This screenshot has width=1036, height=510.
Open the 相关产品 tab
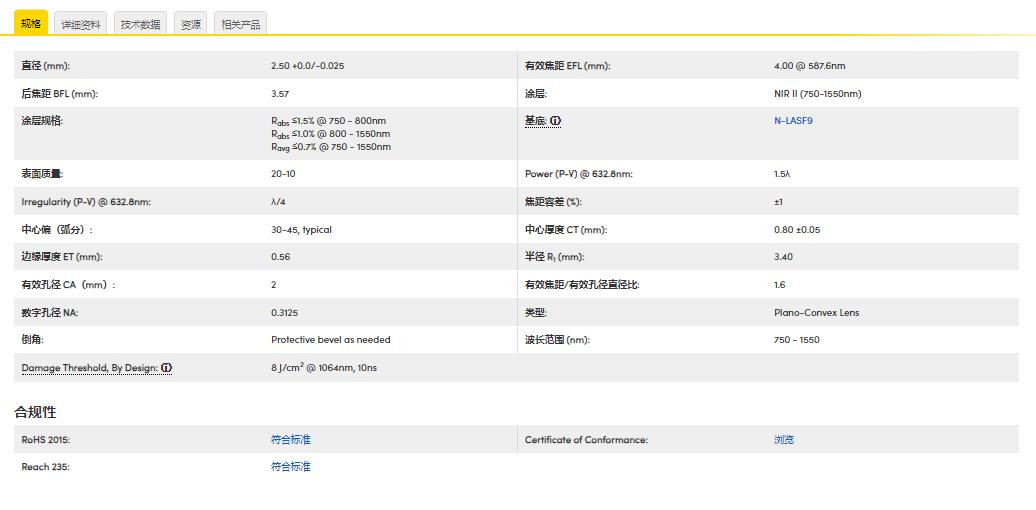pyautogui.click(x=240, y=24)
